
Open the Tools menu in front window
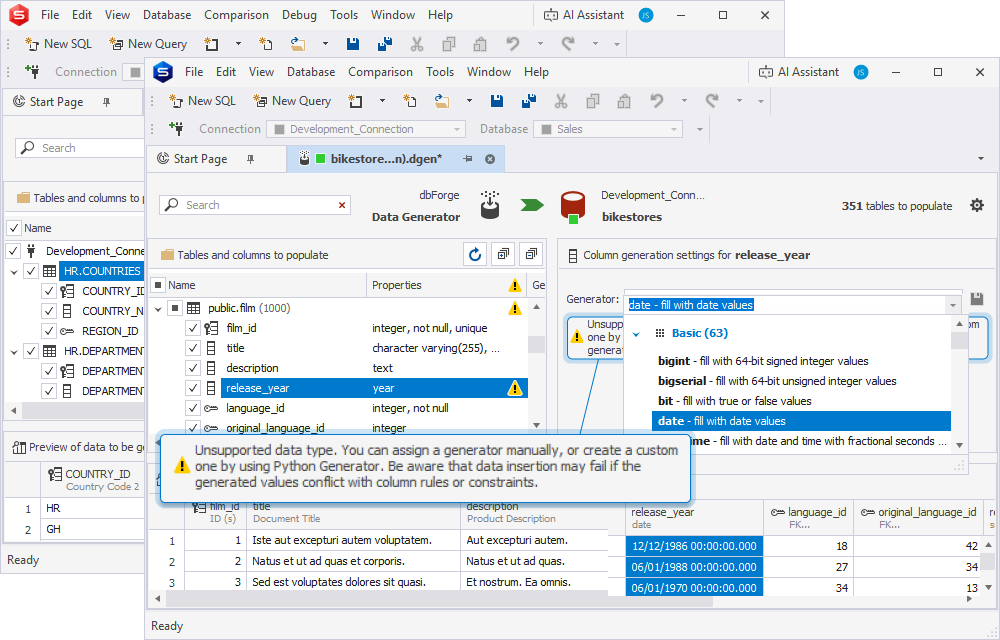(x=440, y=72)
